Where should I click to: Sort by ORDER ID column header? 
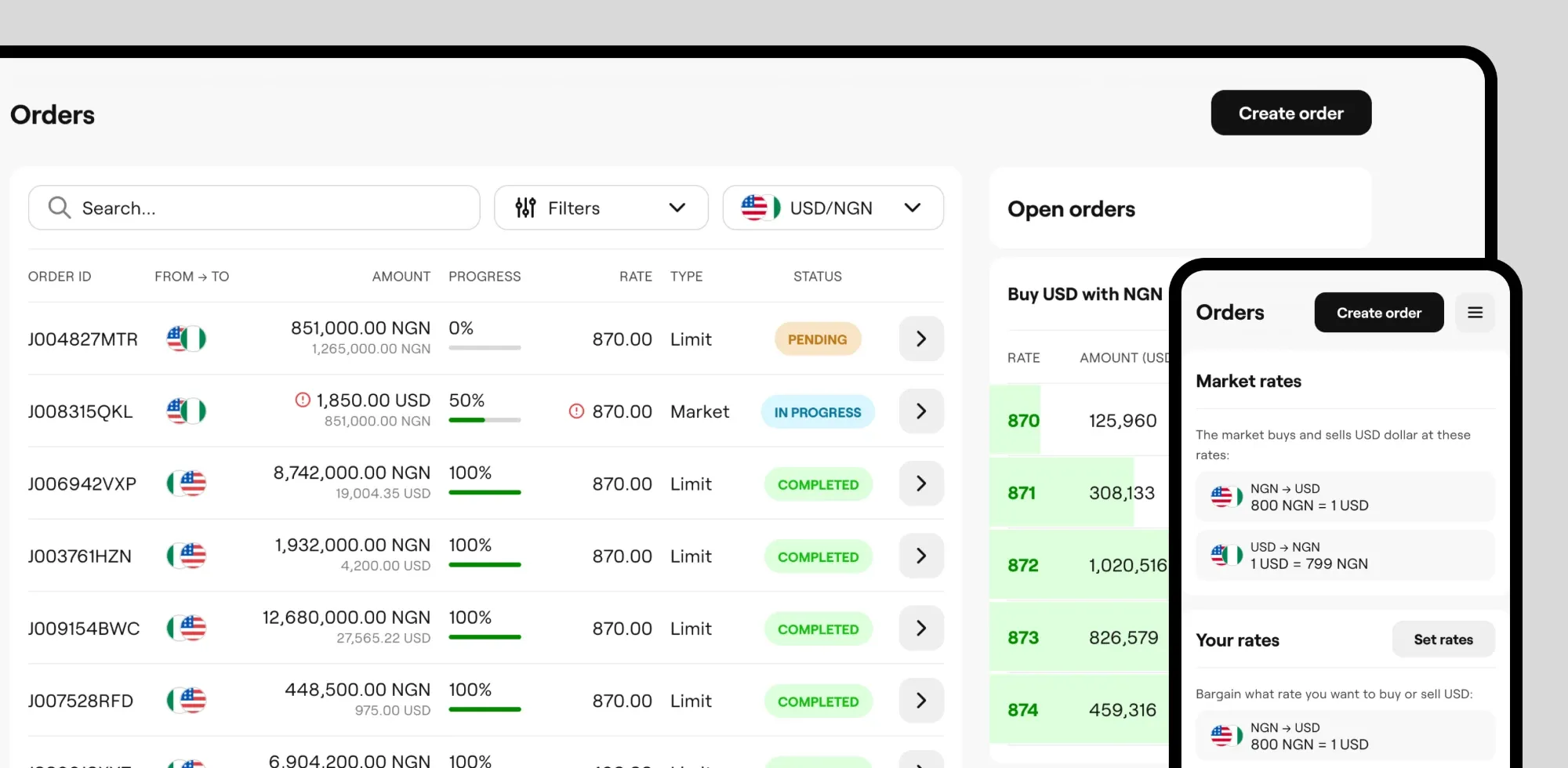point(60,277)
